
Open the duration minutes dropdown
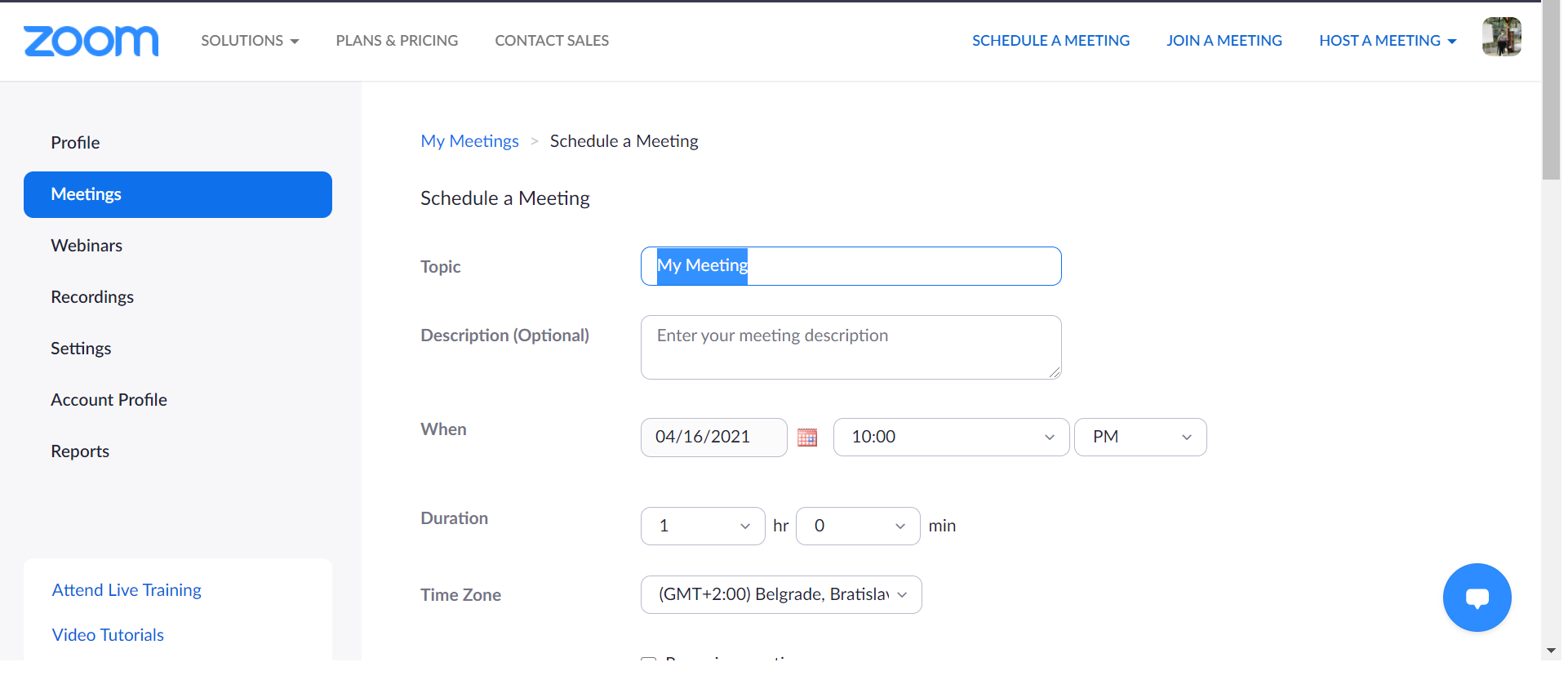(858, 527)
